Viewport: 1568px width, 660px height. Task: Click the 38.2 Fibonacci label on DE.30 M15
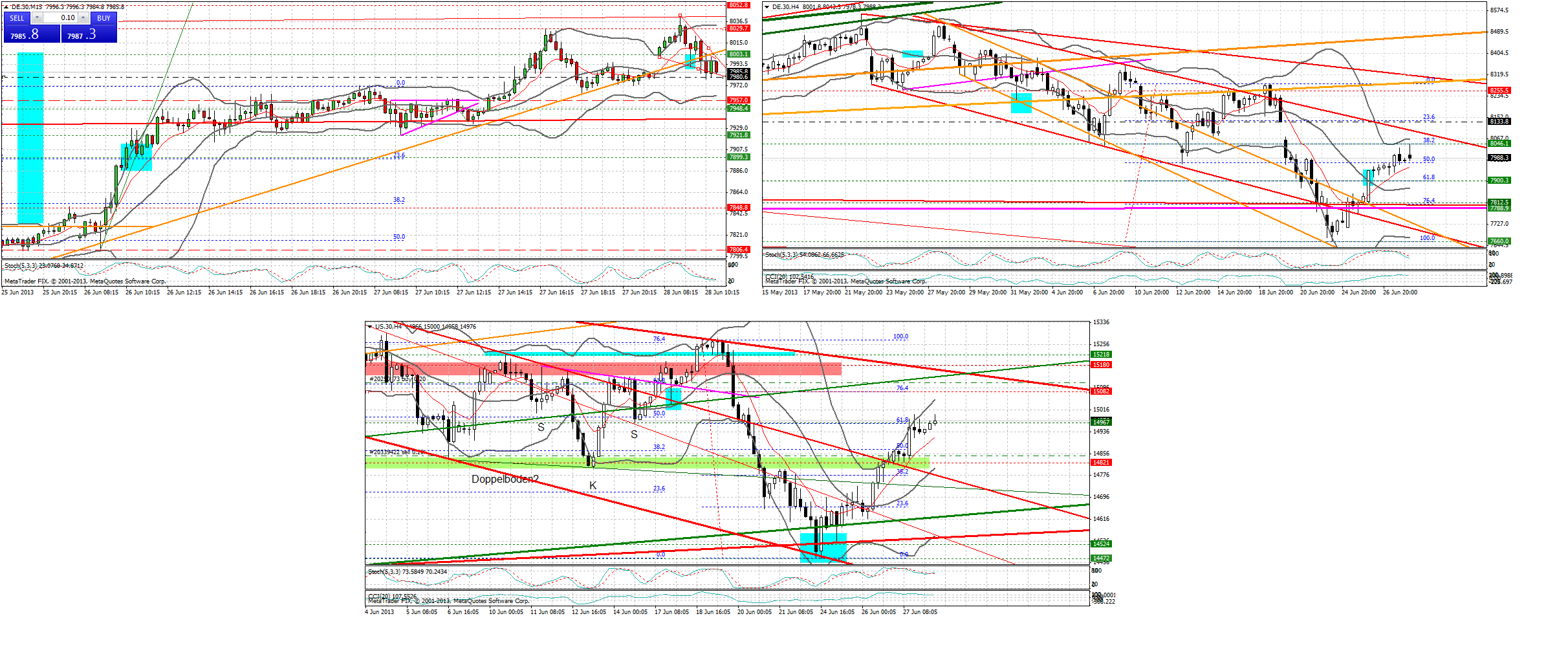point(399,200)
